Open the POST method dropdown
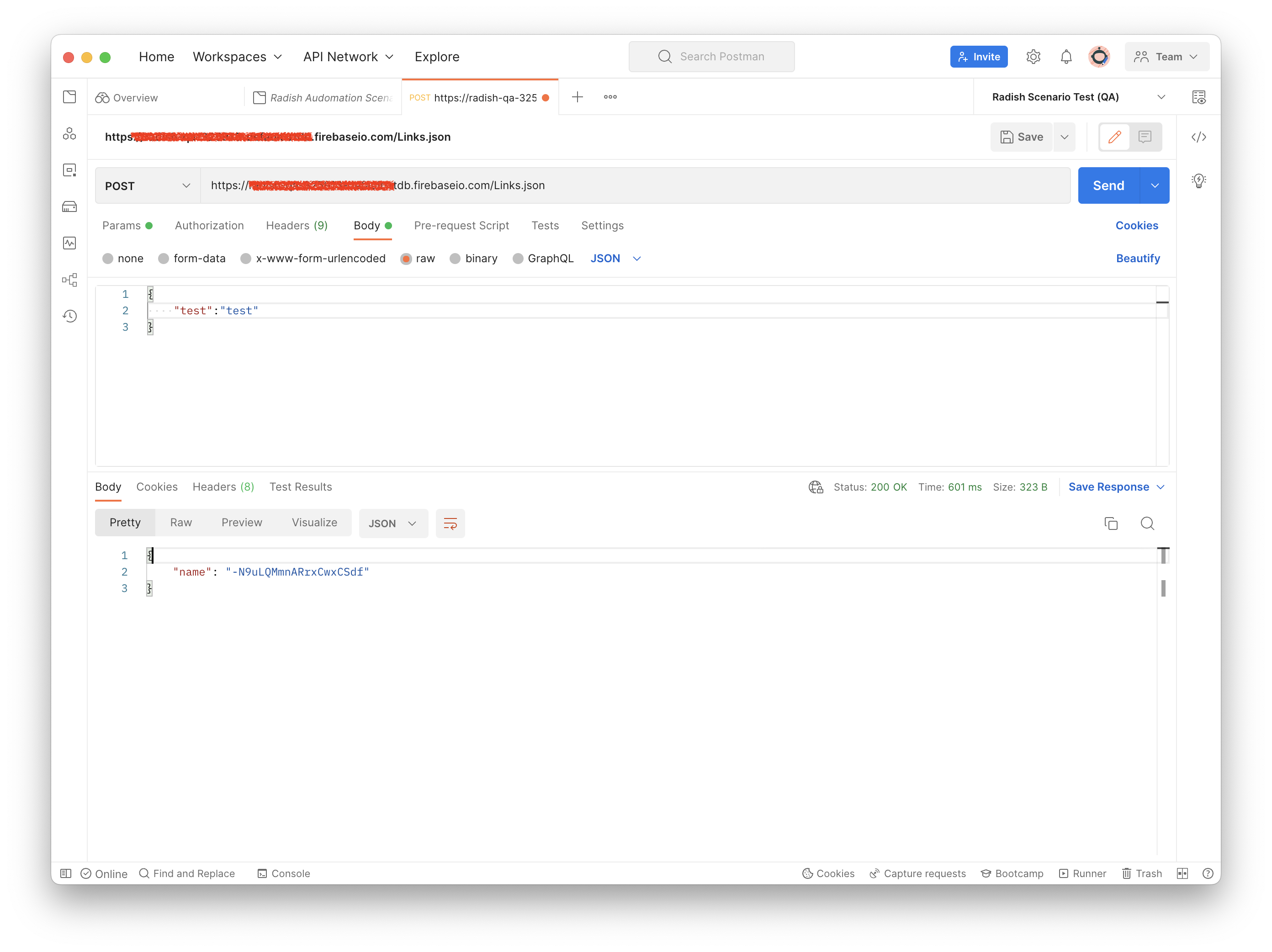This screenshot has width=1272, height=952. coord(148,185)
